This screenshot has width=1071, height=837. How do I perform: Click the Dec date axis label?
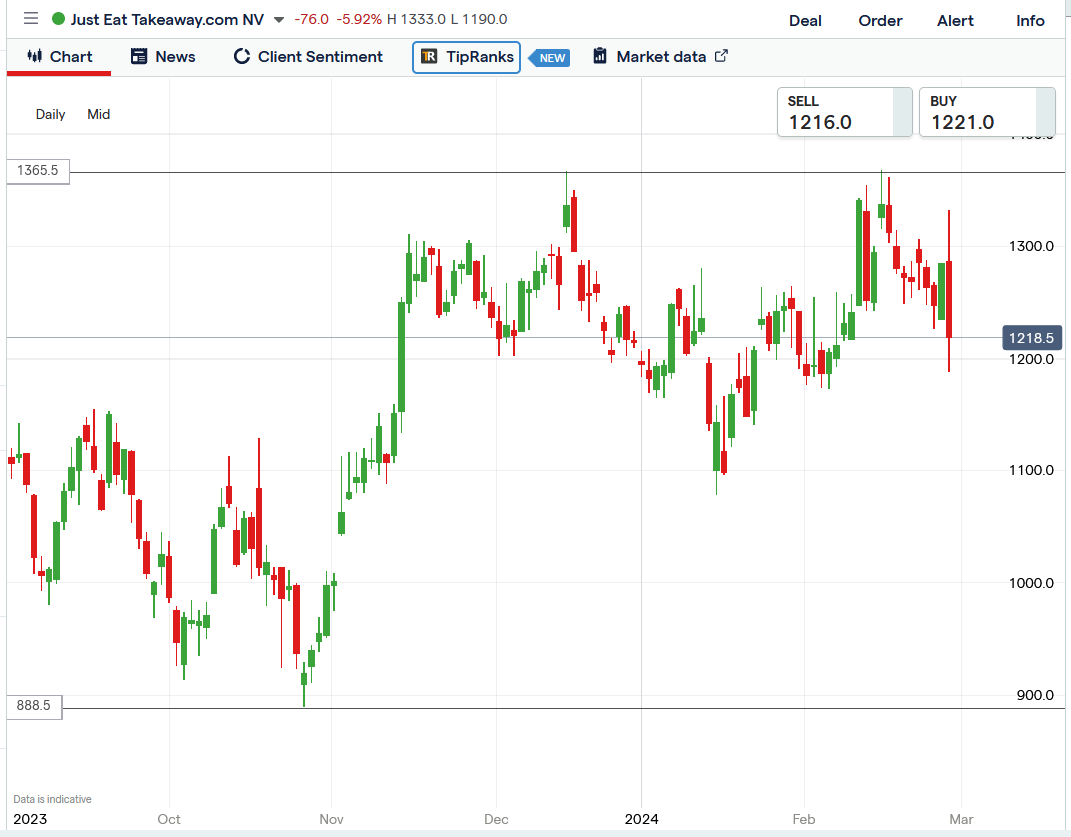coord(496,819)
